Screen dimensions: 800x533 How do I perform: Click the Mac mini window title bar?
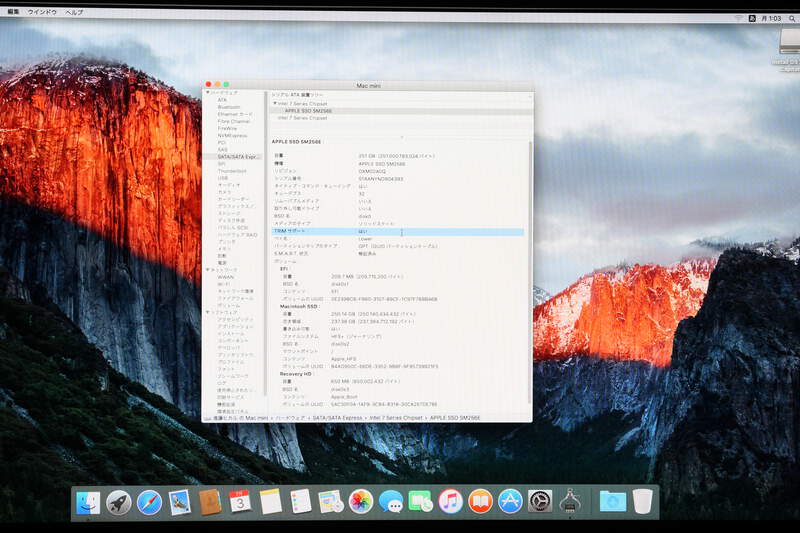[x=368, y=85]
